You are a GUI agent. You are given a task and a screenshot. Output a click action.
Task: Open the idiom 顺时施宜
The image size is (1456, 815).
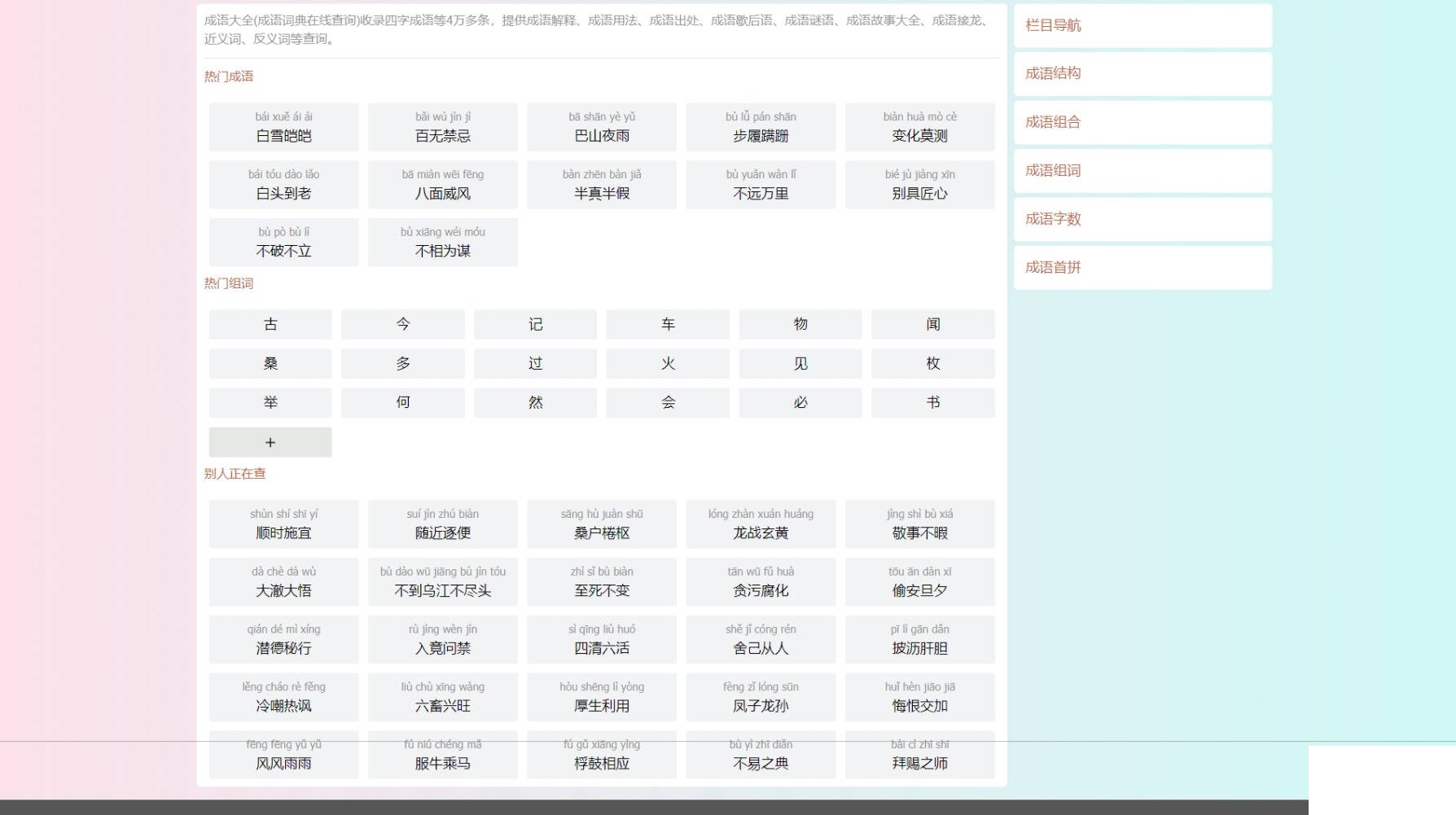[x=283, y=524]
